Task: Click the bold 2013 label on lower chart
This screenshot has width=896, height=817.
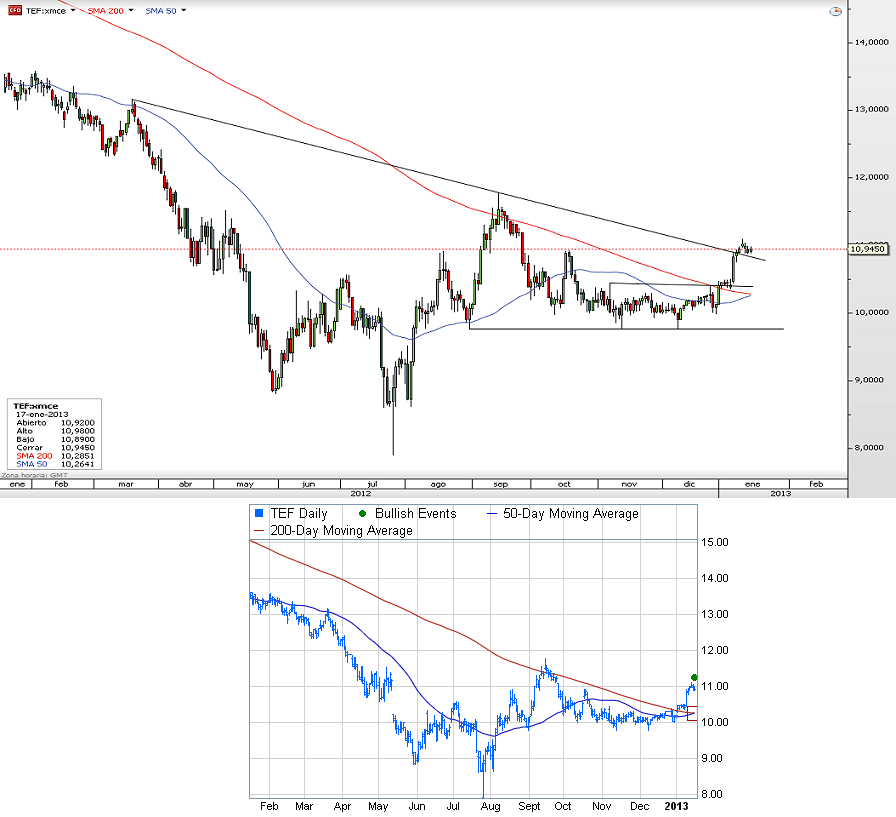Action: pyautogui.click(x=677, y=806)
